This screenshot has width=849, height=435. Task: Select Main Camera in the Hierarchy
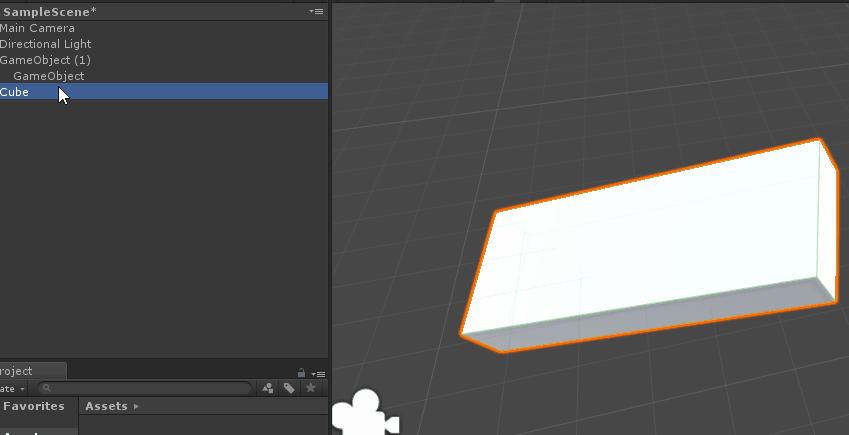[x=164, y=28]
